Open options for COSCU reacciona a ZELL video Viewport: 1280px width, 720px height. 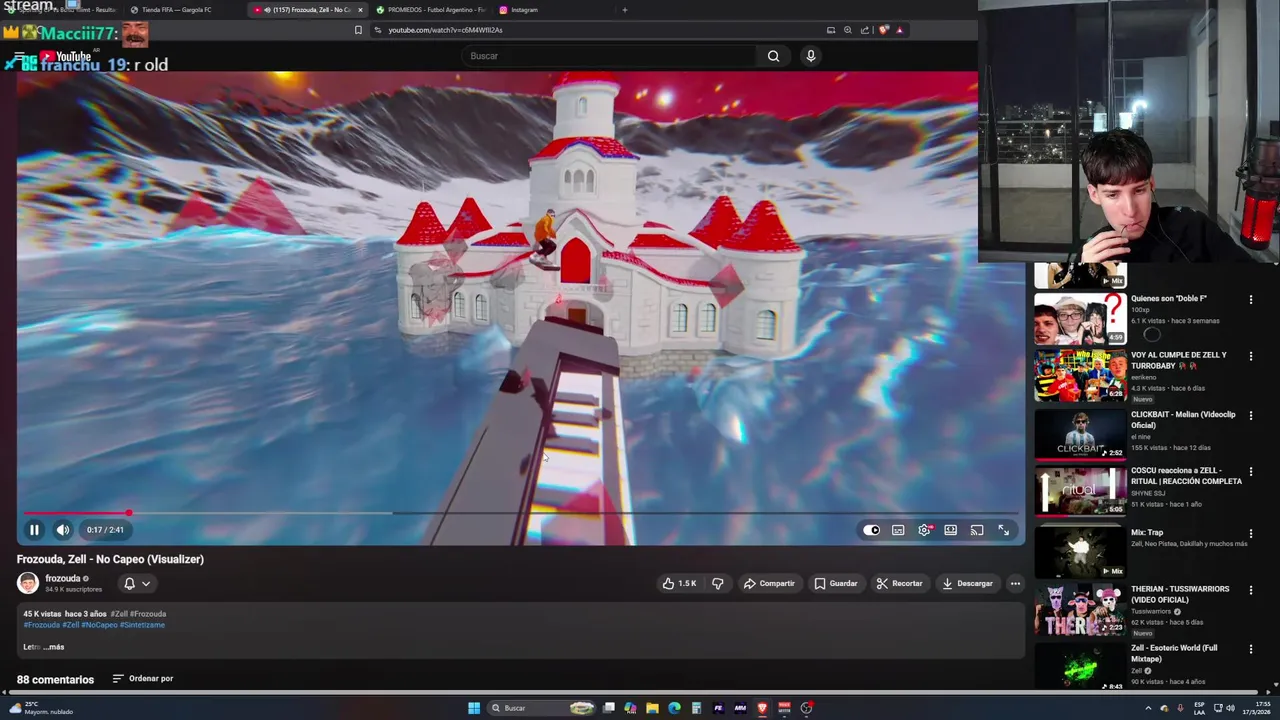click(x=1250, y=471)
